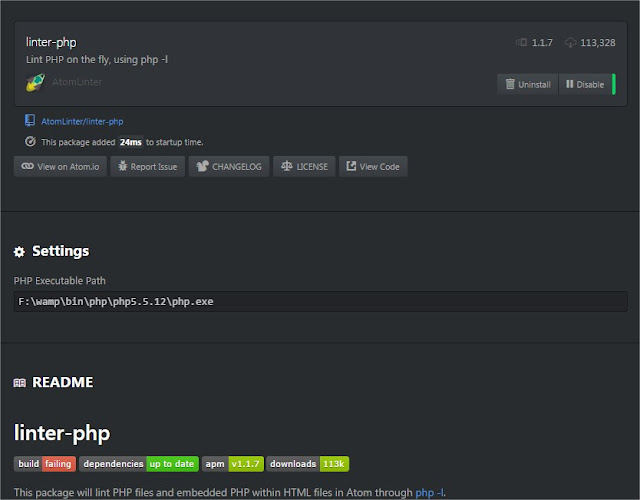Viewport: 640px width, 500px height.
Task: Click the View Code button
Action: (x=373, y=167)
